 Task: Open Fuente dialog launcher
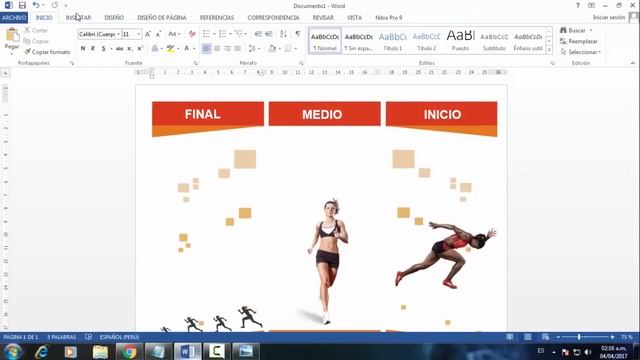pos(196,63)
